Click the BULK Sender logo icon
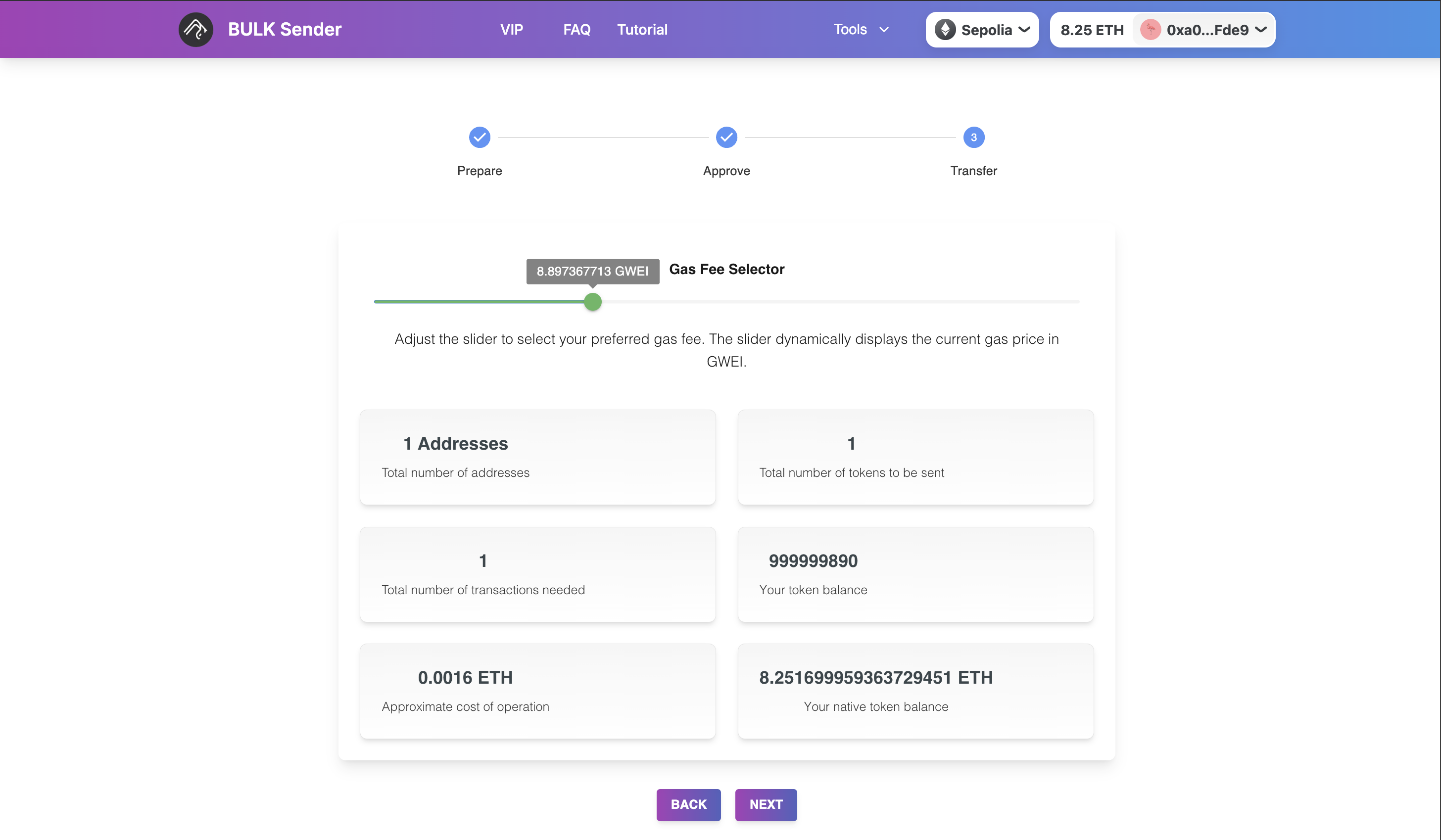This screenshot has width=1441, height=840. 195,29
